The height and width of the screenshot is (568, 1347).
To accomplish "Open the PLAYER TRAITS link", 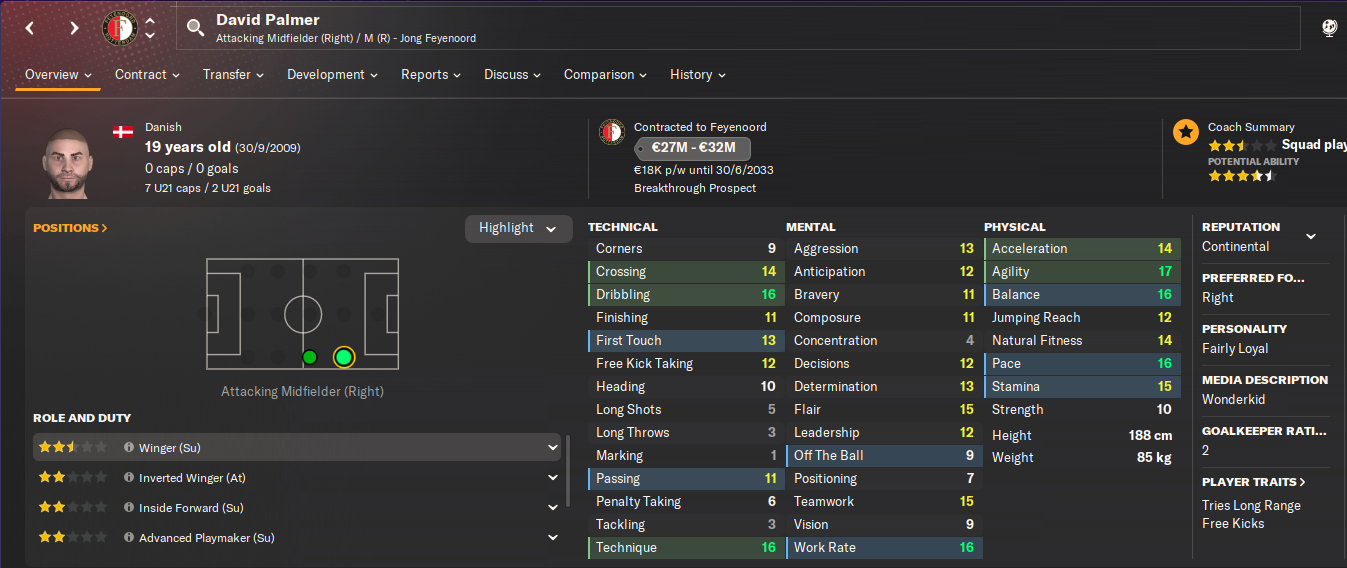I will coord(1254,482).
